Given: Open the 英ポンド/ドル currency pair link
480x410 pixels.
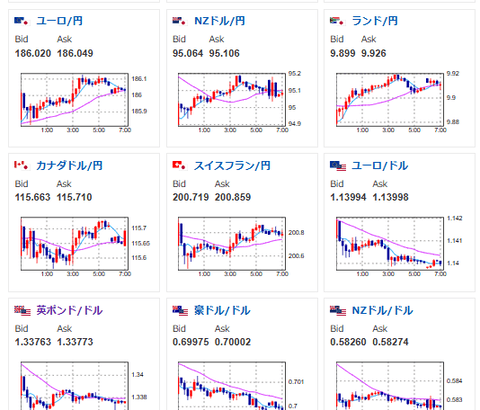Looking at the screenshot, I should (69, 310).
